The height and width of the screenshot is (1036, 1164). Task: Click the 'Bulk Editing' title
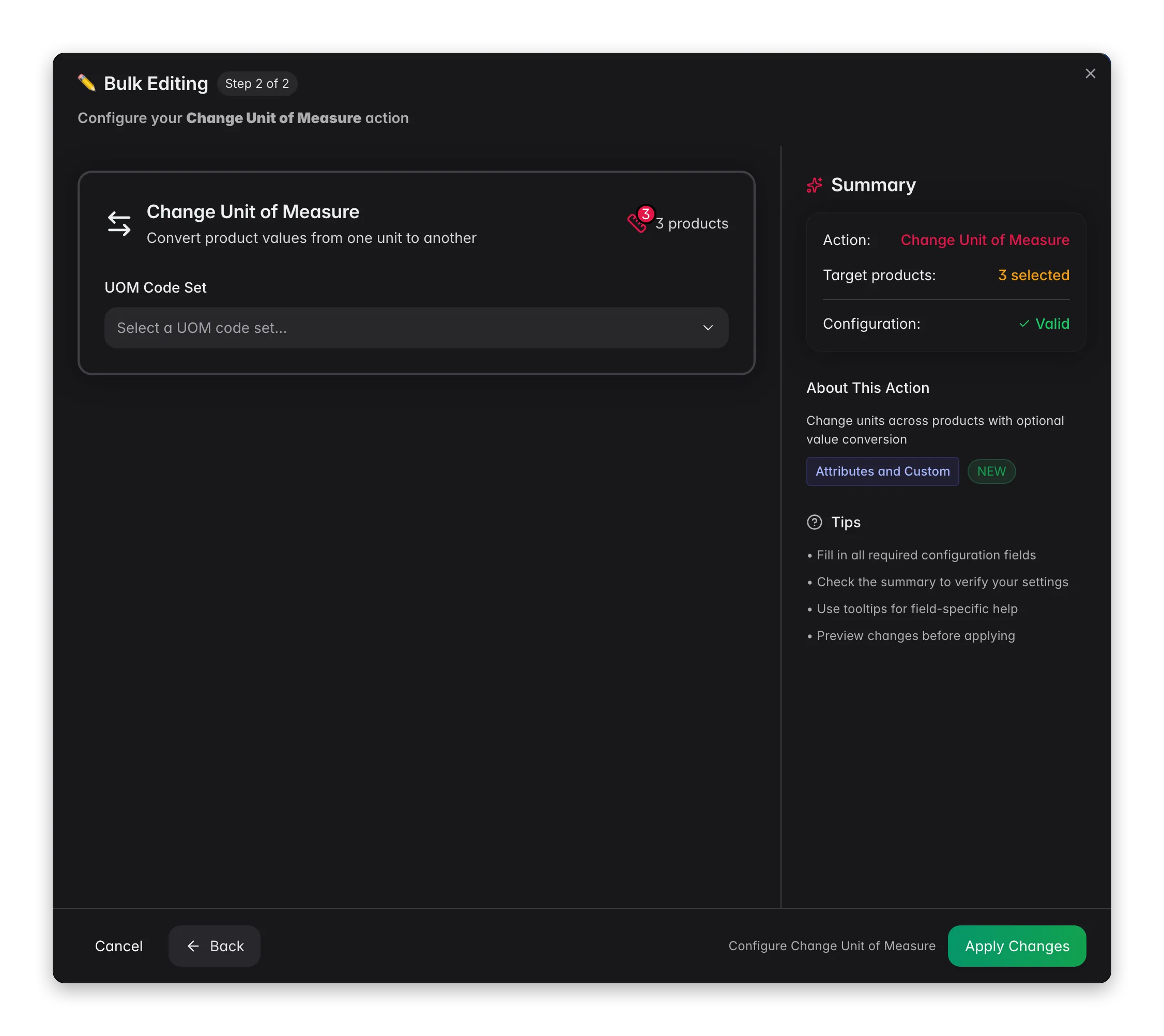[156, 84]
